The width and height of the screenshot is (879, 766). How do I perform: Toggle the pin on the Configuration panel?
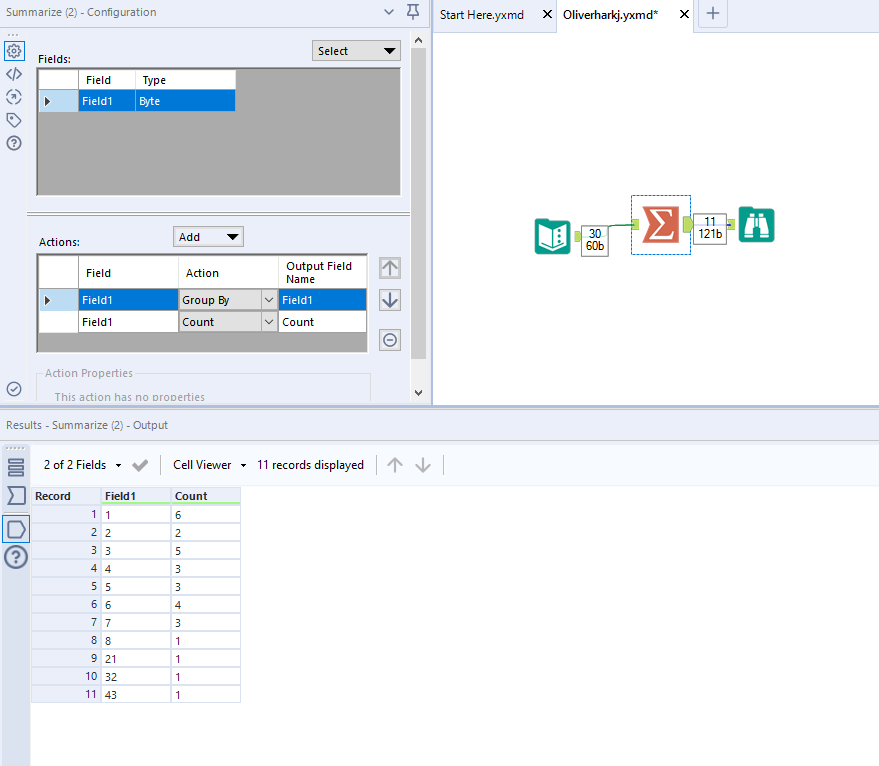tap(412, 12)
